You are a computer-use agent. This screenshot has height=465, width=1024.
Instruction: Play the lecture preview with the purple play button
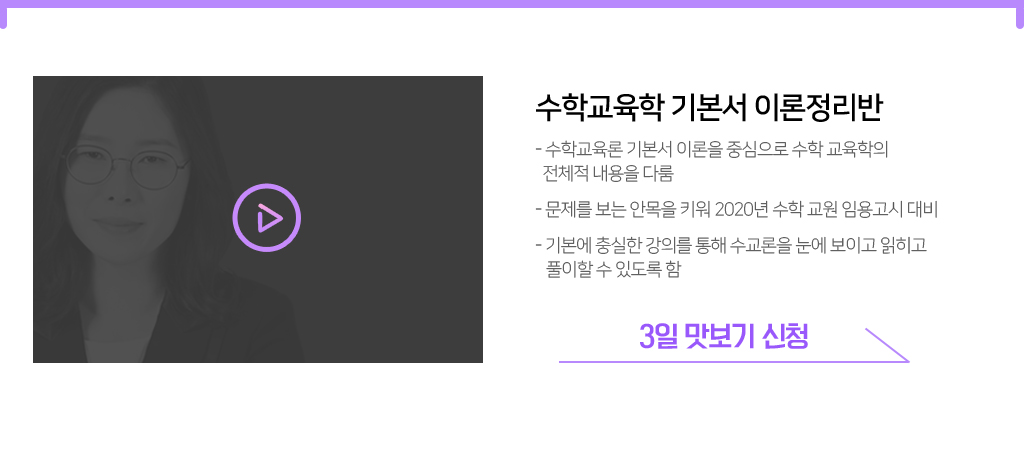click(266, 217)
